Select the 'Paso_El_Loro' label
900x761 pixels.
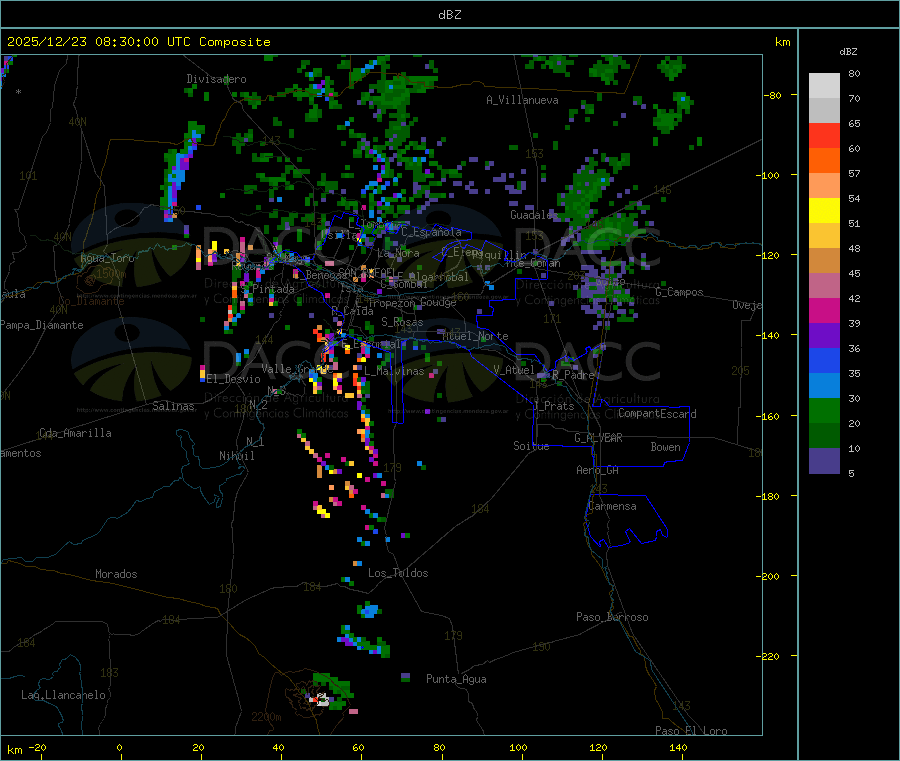point(692,731)
